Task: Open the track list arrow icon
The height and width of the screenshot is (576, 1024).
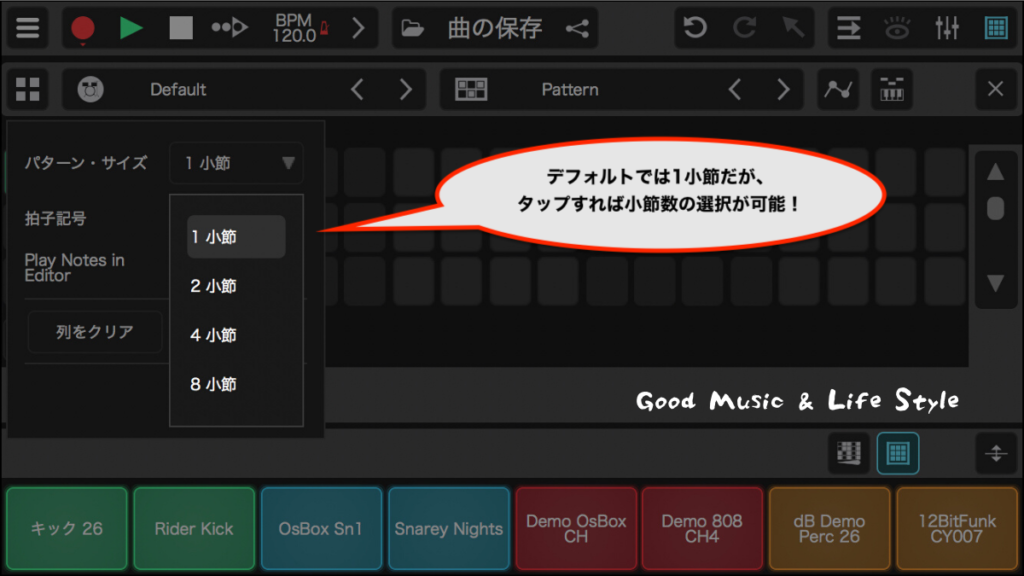Action: pyautogui.click(x=848, y=28)
